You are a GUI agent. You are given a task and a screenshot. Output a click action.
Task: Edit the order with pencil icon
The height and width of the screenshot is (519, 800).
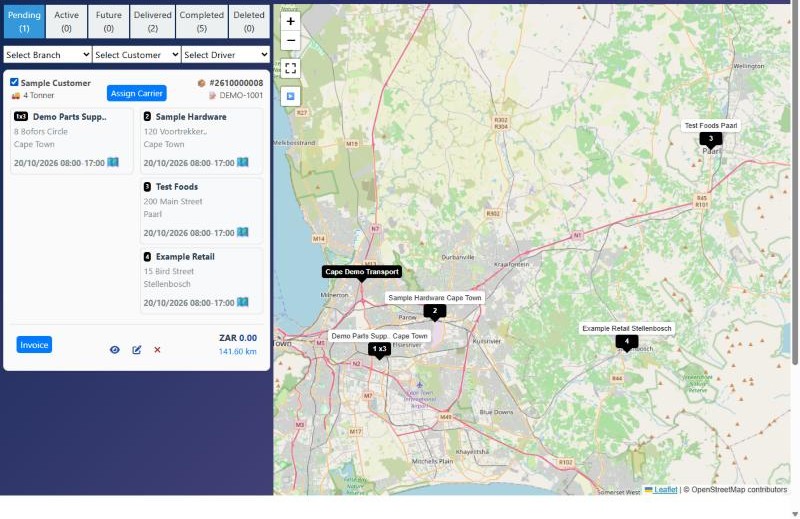[x=137, y=350]
